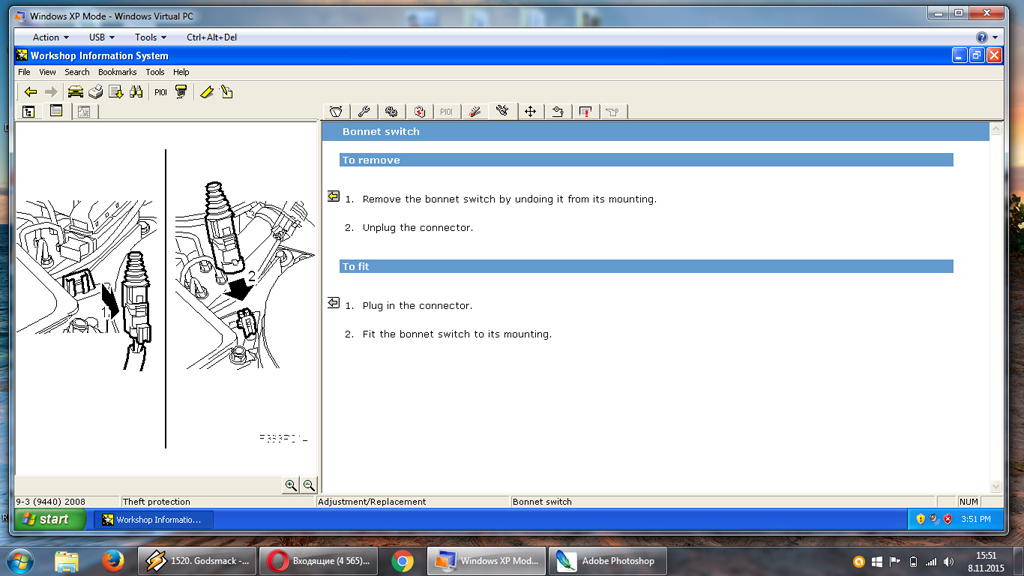Open Adobe Photoshop from the taskbar

coord(607,561)
